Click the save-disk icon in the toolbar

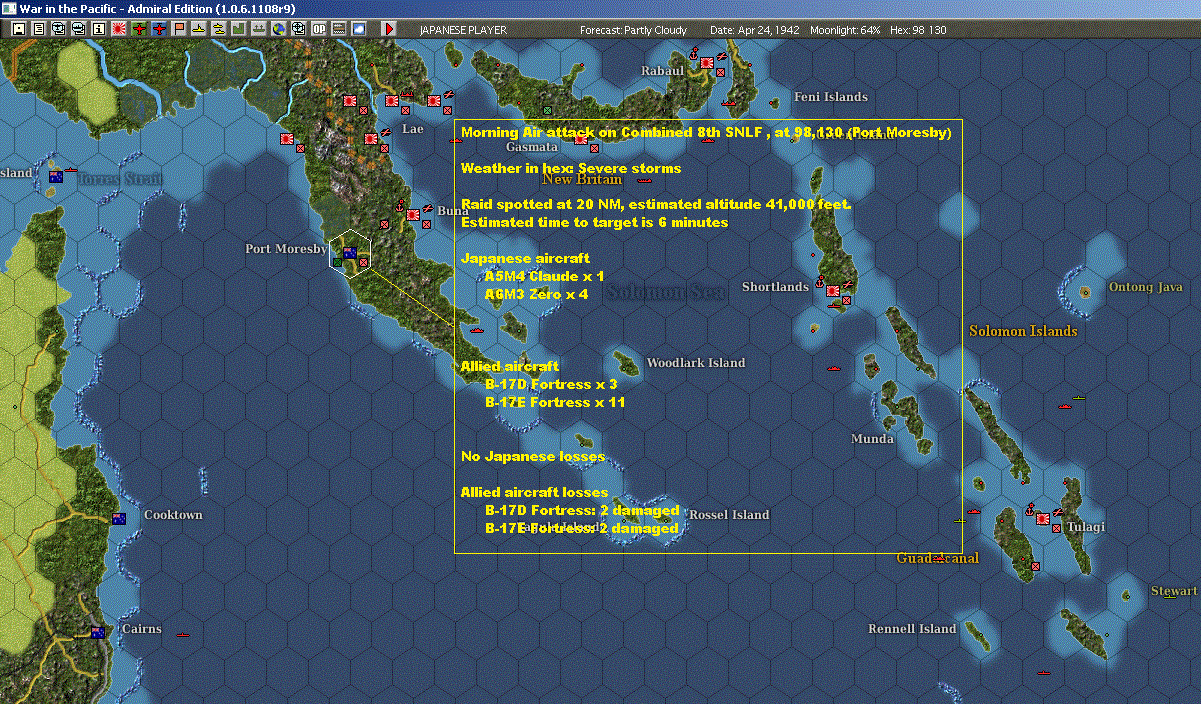point(19,29)
